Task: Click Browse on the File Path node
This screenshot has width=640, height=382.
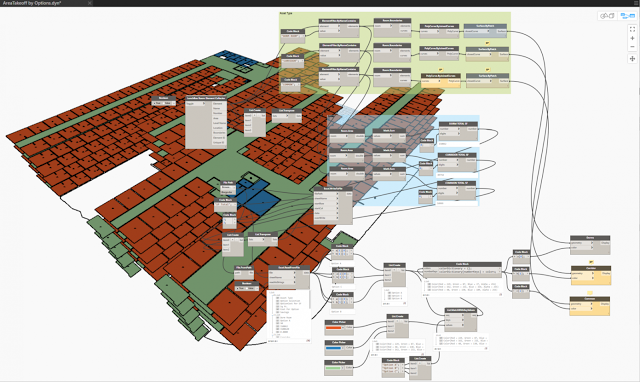Action: pos(226,188)
